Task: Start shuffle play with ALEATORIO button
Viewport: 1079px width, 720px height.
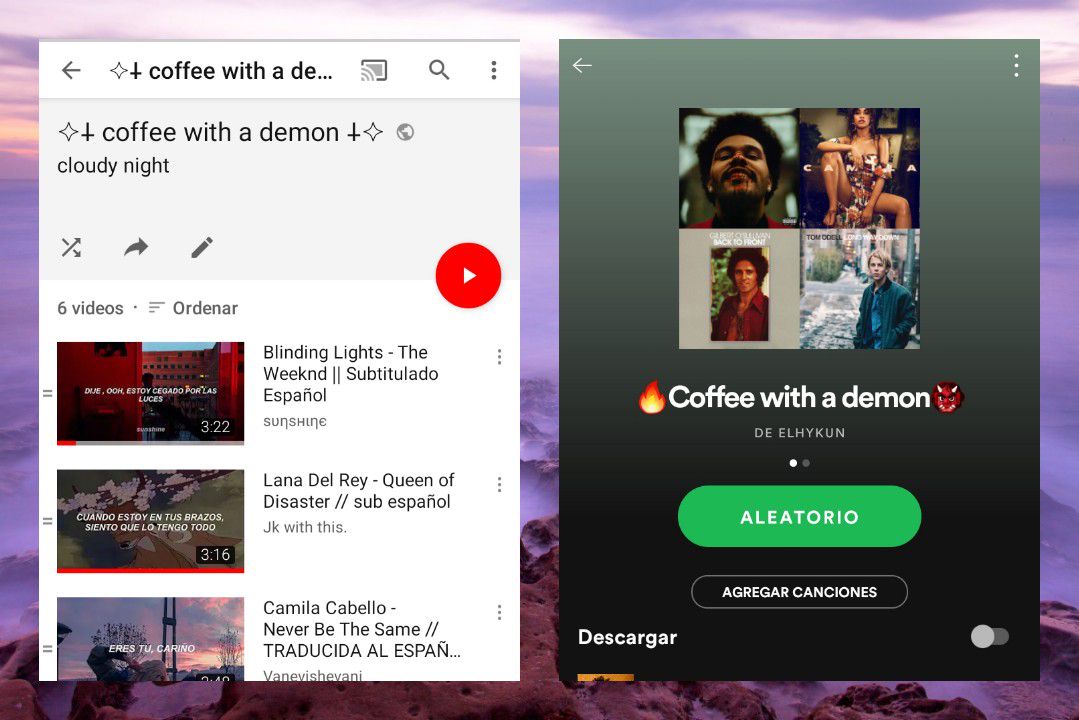Action: click(x=800, y=516)
